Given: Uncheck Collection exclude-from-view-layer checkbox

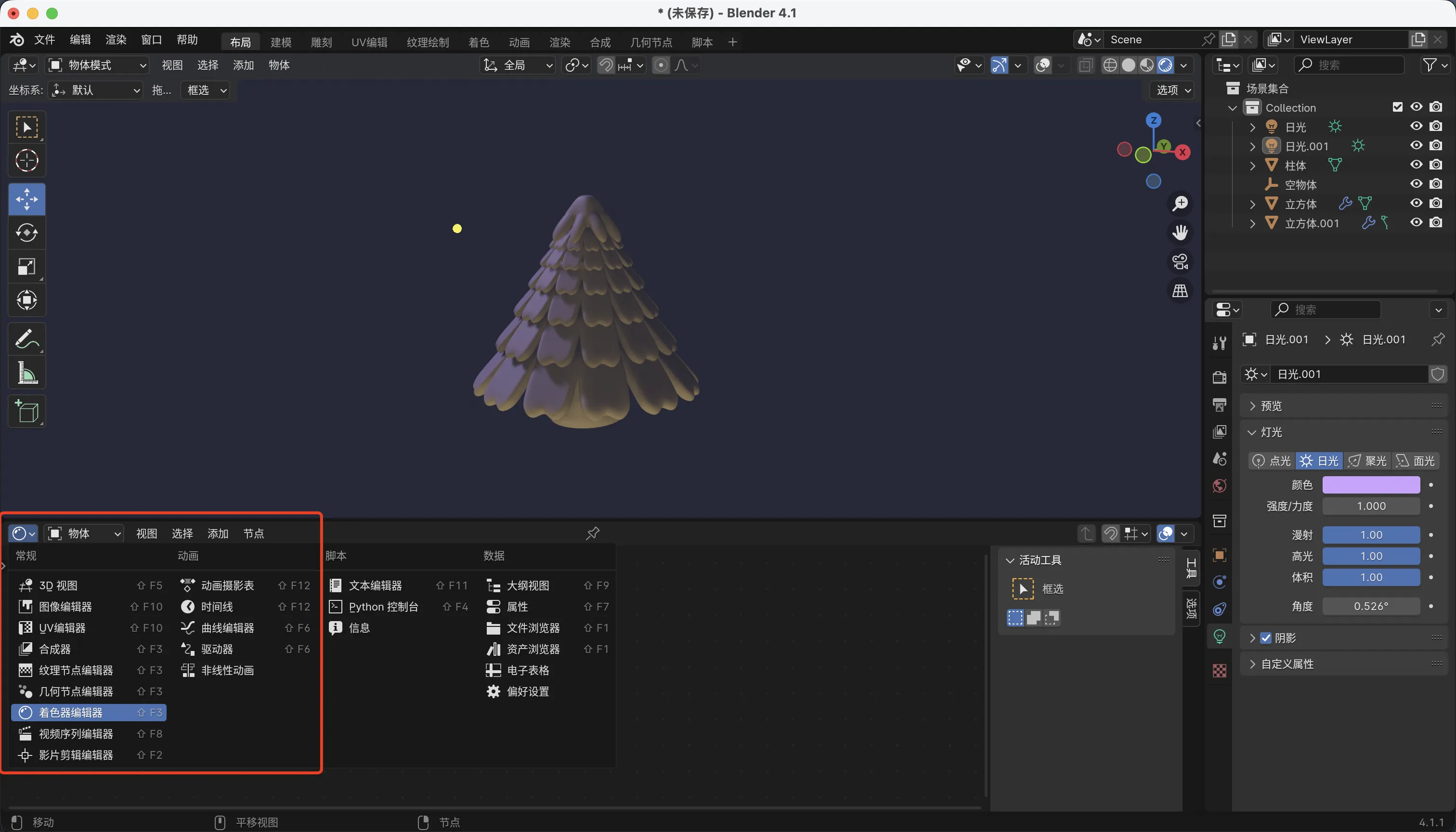Looking at the screenshot, I should [x=1397, y=107].
